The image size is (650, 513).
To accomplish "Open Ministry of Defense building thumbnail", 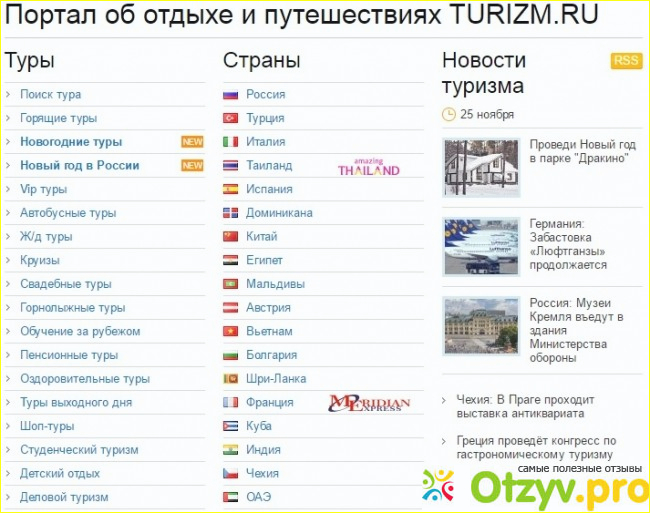I will [481, 326].
